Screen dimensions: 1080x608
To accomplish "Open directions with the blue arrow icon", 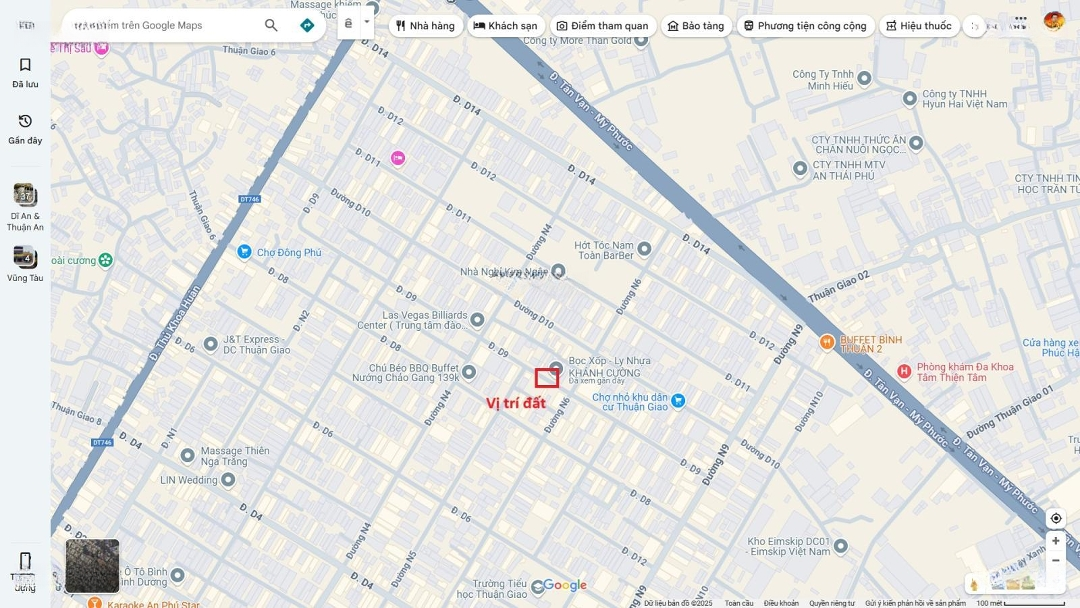I will (x=307, y=25).
